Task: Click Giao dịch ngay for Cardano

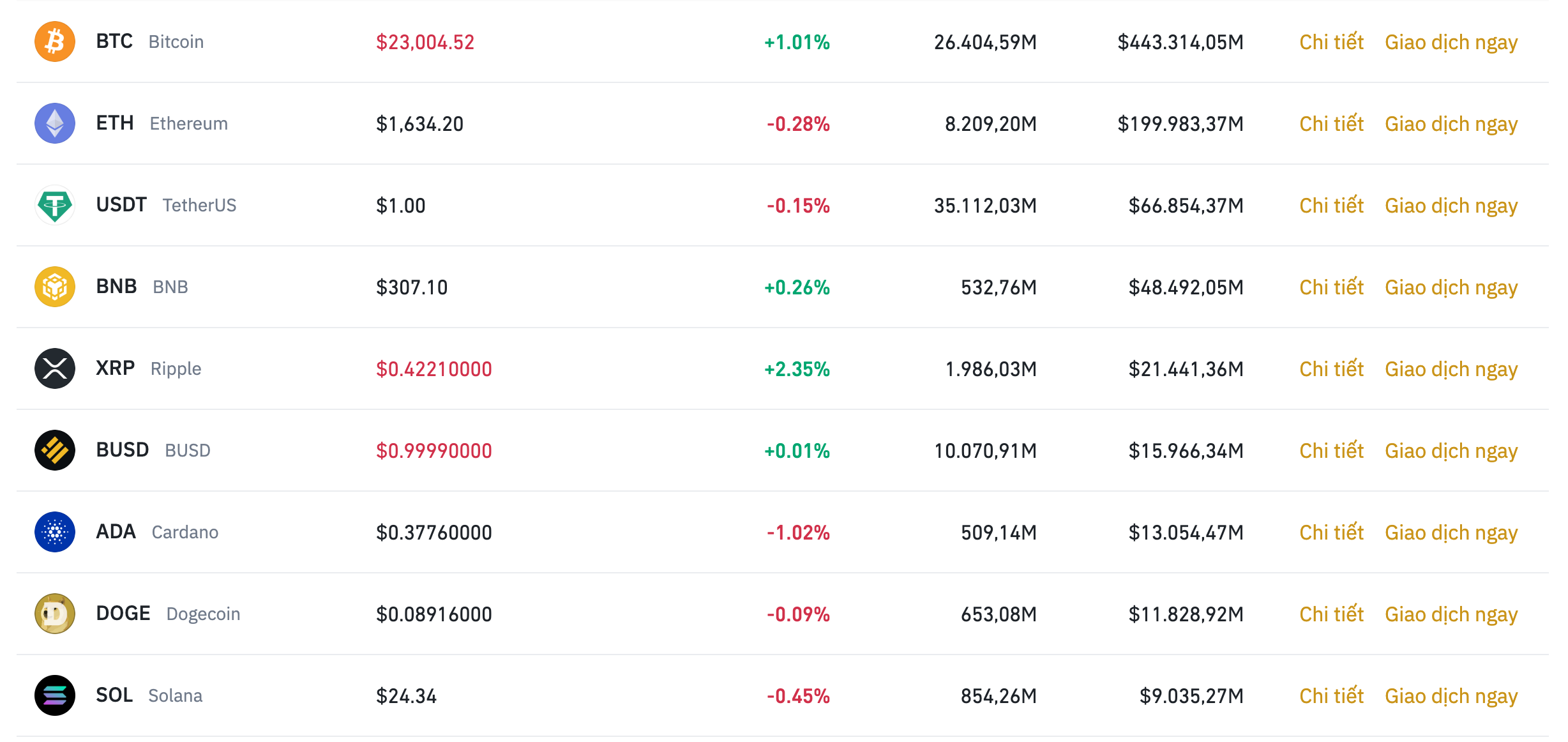Action: point(1451,533)
